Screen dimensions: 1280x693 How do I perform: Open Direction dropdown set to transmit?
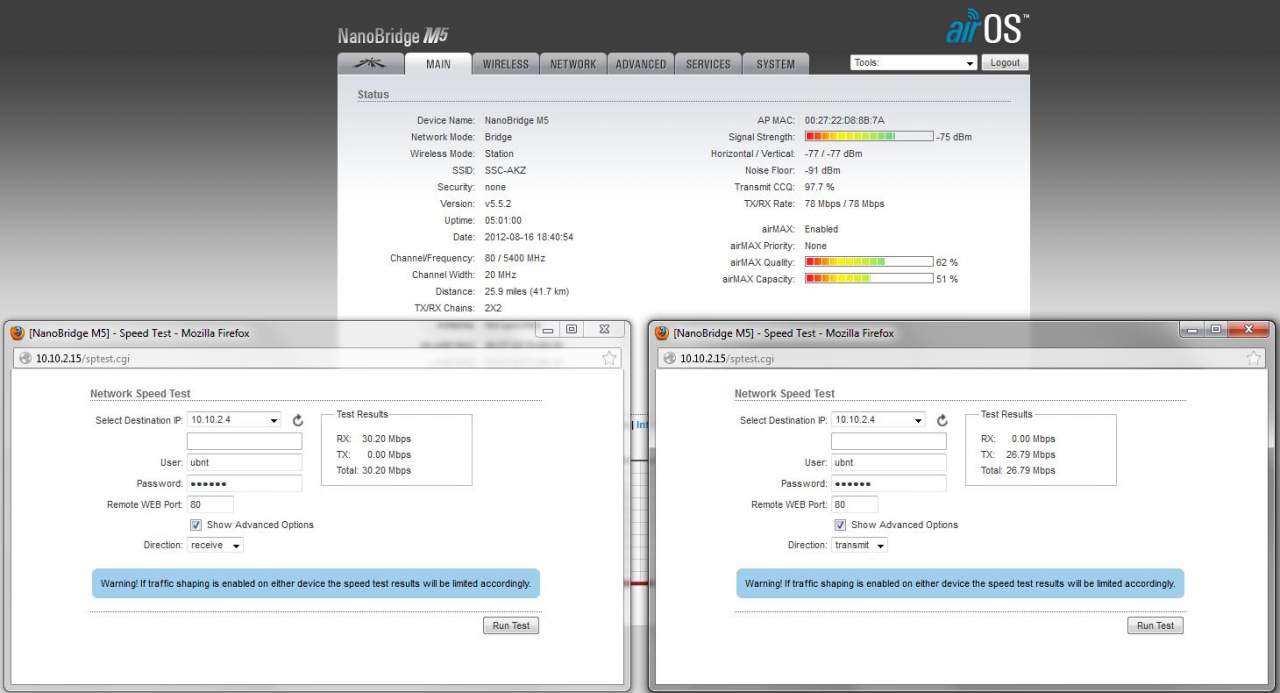859,545
